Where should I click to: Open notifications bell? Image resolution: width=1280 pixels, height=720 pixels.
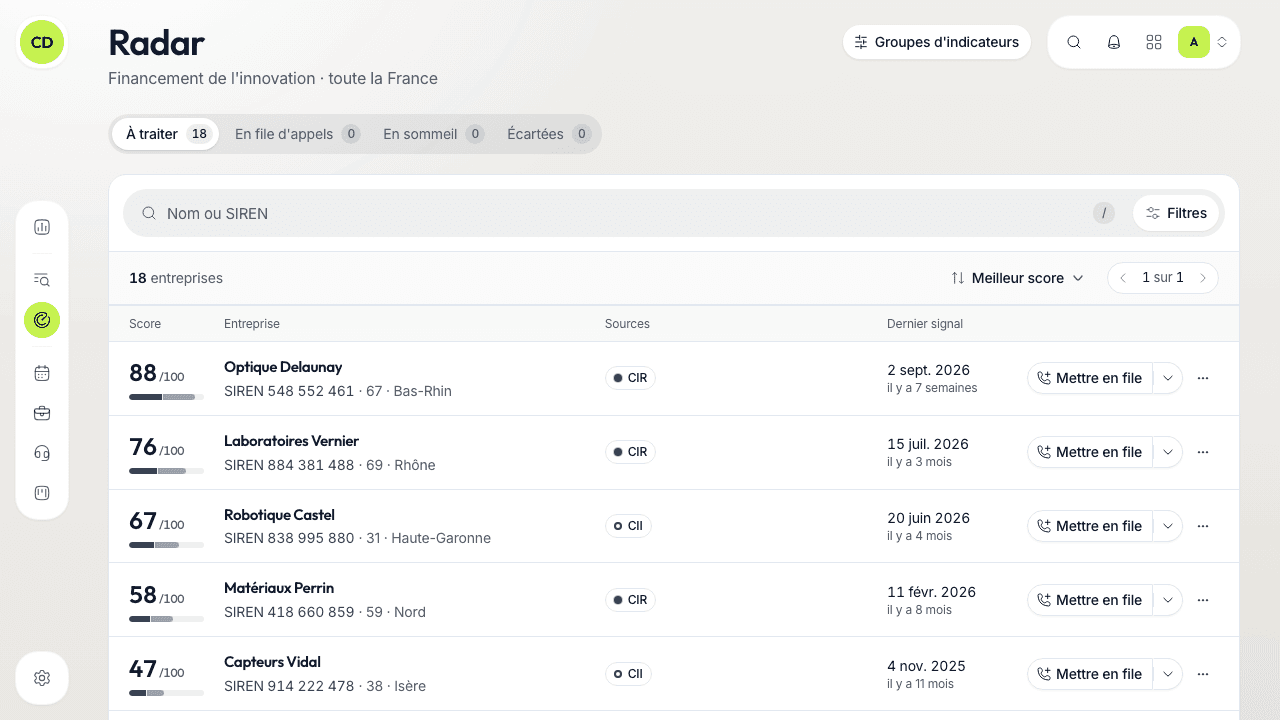(x=1114, y=42)
